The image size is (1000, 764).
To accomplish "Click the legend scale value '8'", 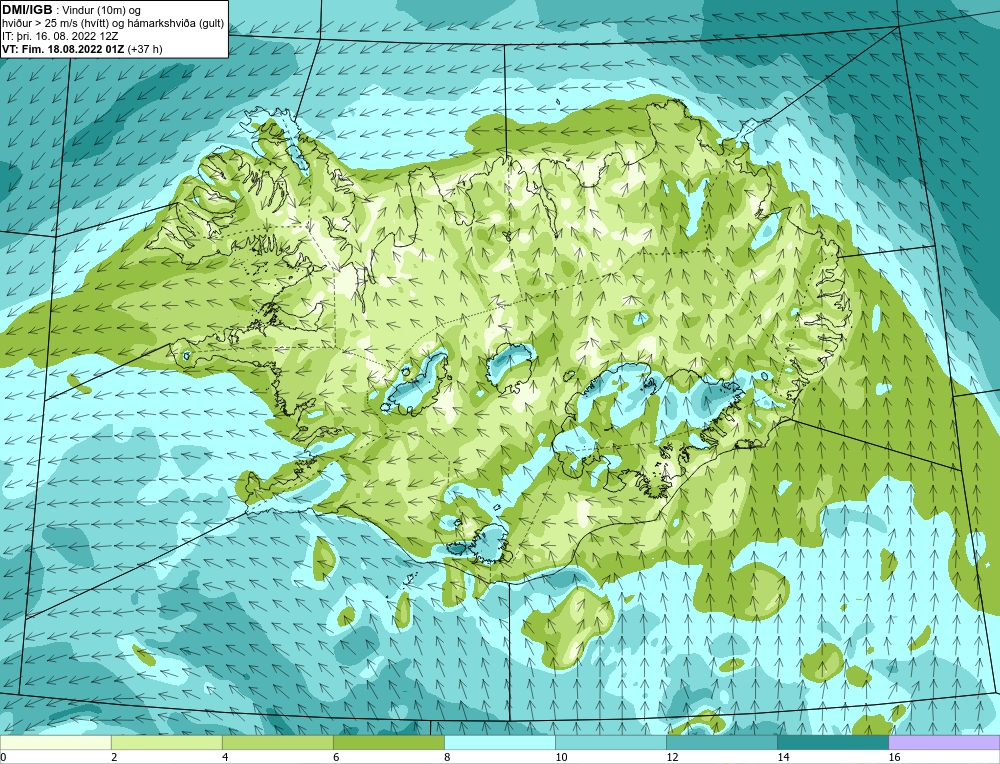I will (x=447, y=757).
